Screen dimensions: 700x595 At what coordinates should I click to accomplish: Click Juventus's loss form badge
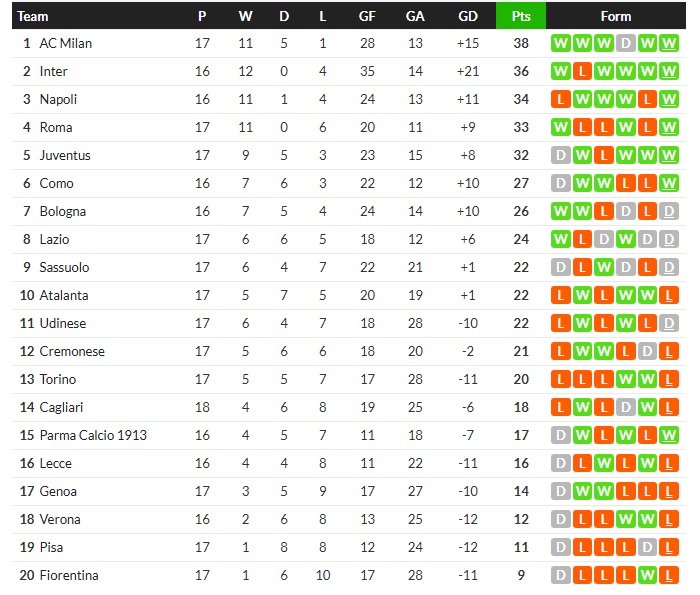[x=603, y=156]
